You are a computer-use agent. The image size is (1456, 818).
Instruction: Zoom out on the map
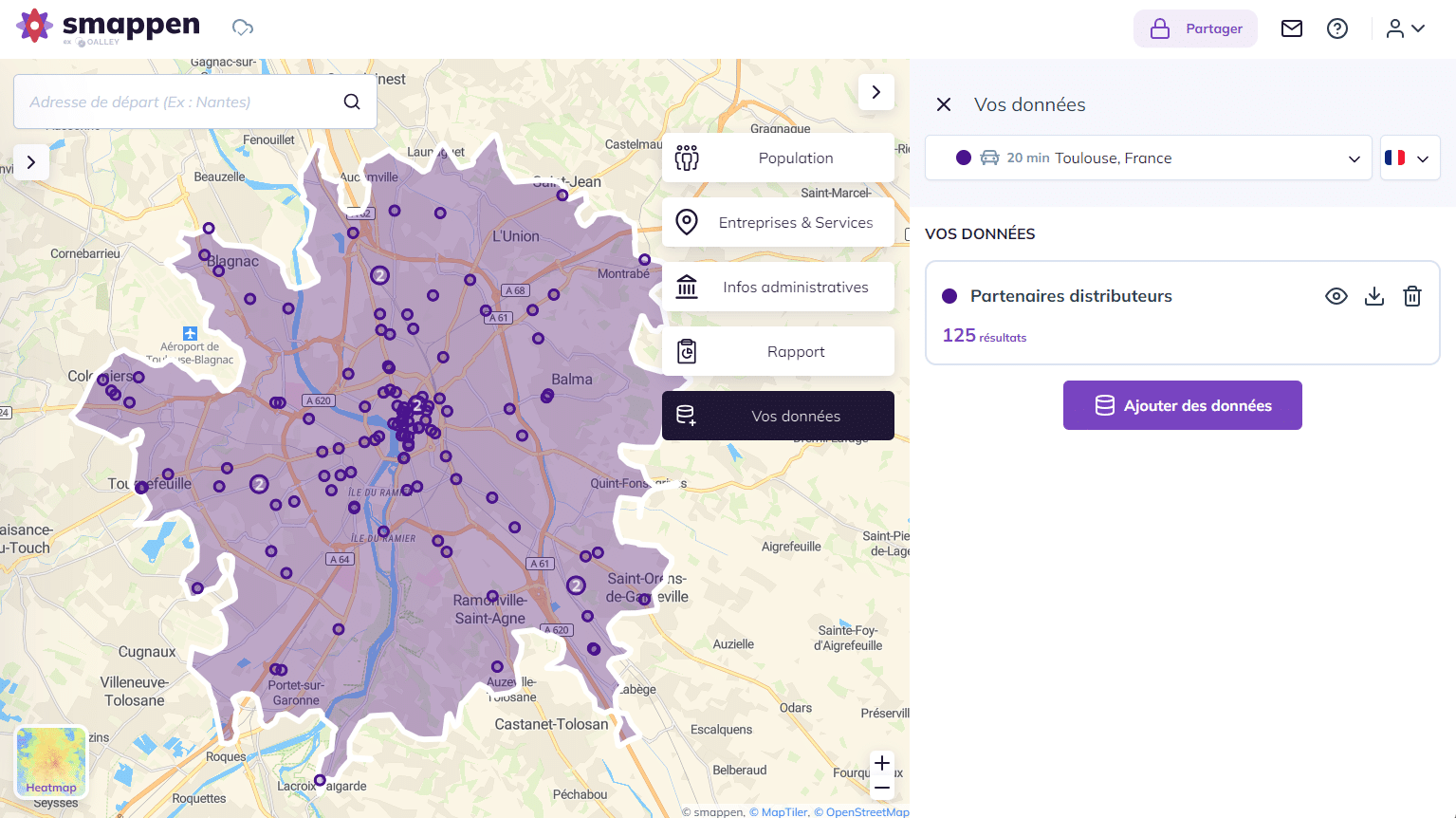point(882,788)
